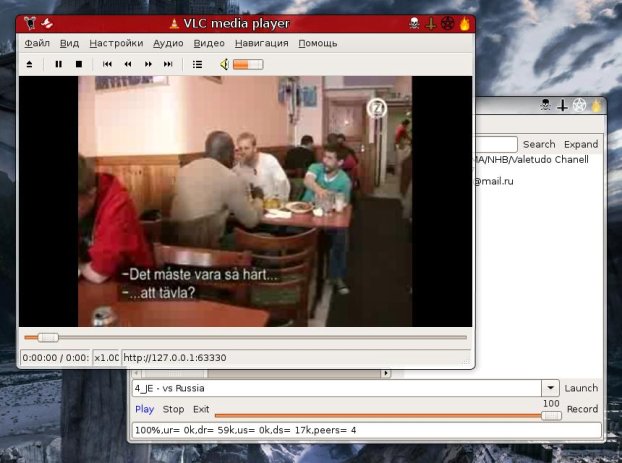Click the eject button in VLC toolbar
The width and height of the screenshot is (622, 463).
[29, 64]
